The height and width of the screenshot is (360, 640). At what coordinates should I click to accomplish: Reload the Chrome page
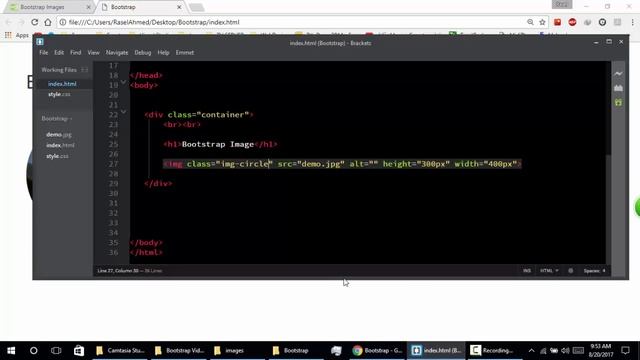pos(35,22)
